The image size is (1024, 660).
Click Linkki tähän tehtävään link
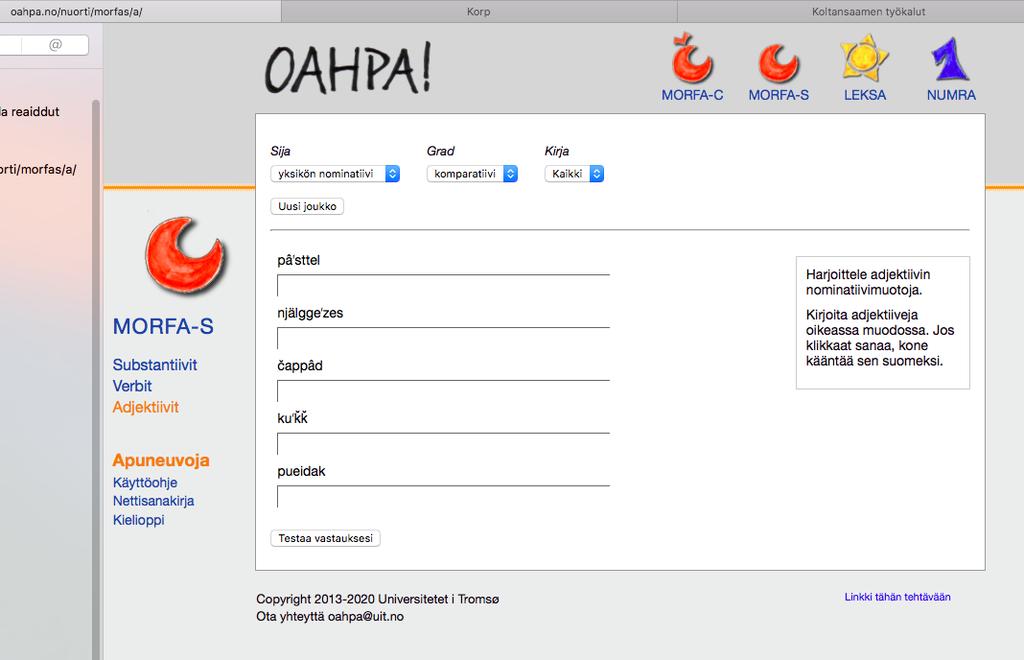[x=897, y=597]
